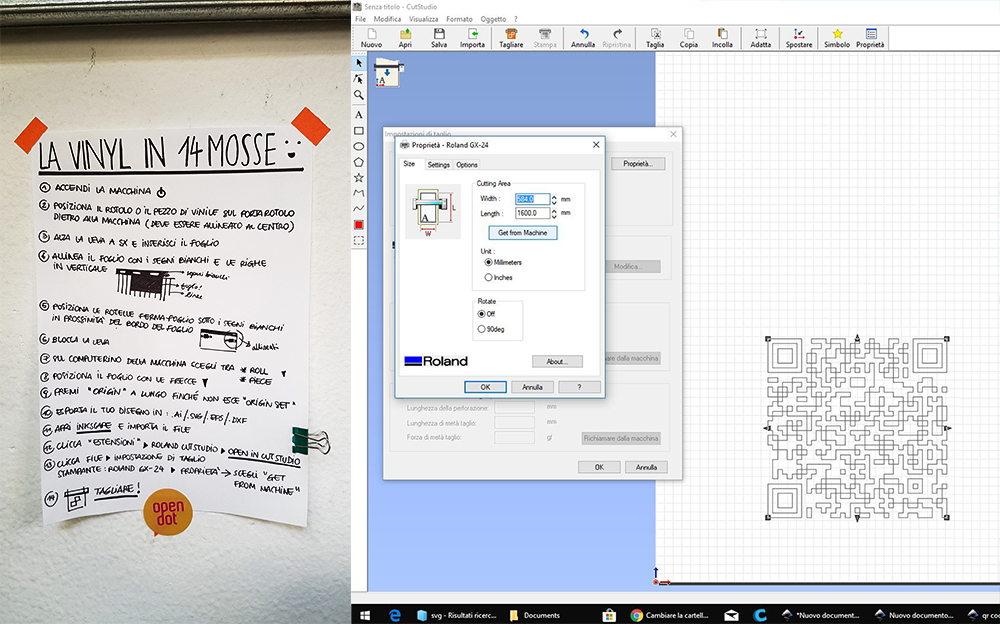Open the Simbolo star icon
This screenshot has height=624, width=1000.
click(x=837, y=38)
